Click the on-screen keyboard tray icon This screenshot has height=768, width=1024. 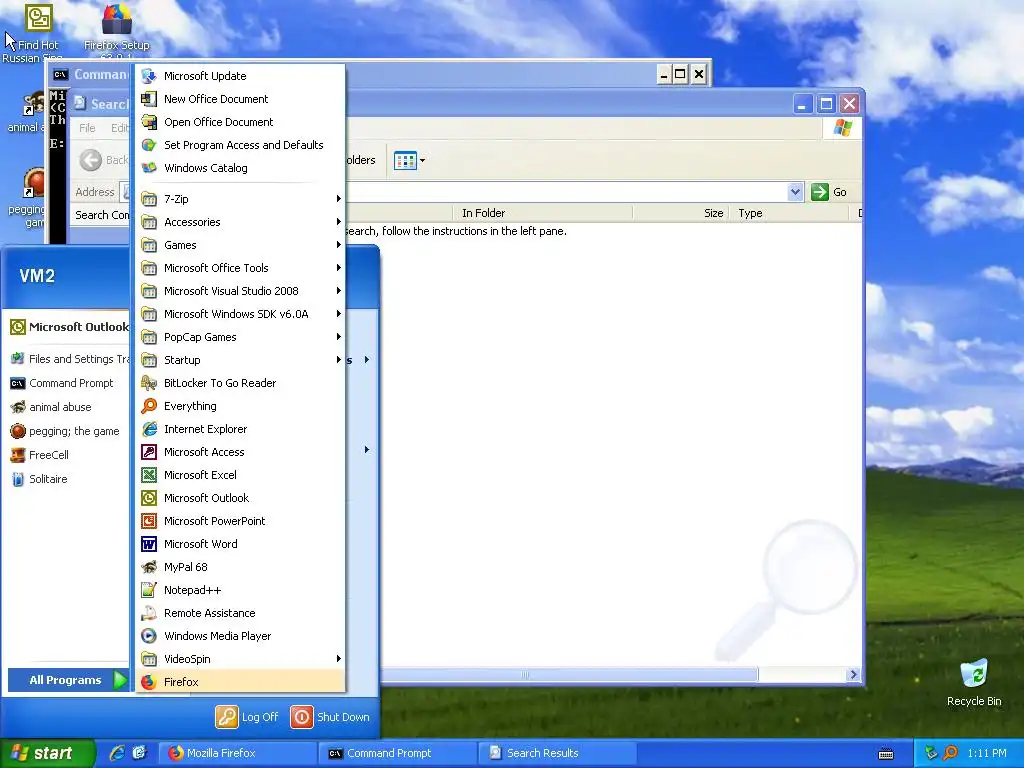(x=886, y=754)
